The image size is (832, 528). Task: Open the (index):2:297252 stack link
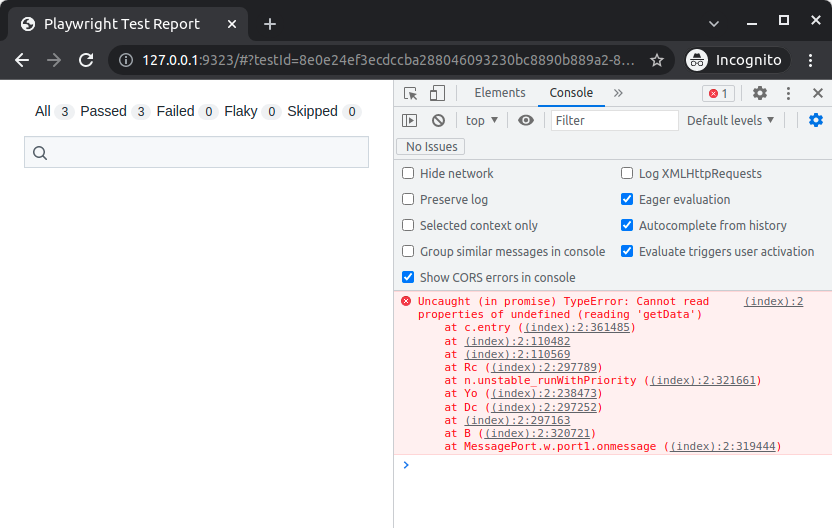544,407
